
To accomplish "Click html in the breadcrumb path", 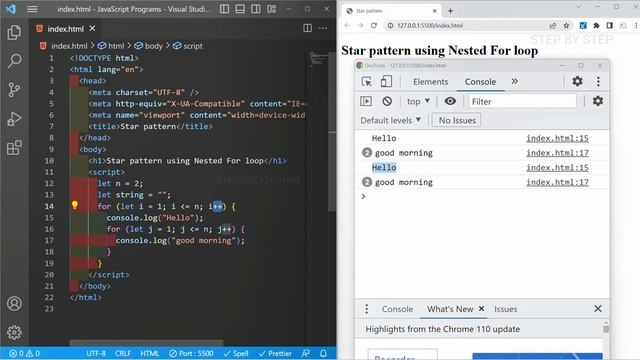I will click(x=116, y=46).
